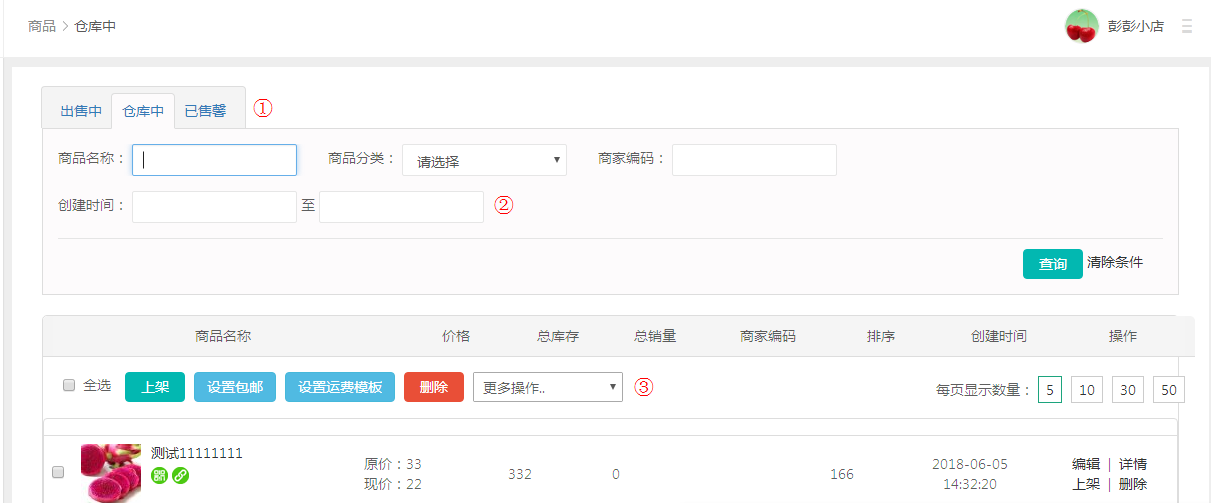Tick the 全选 select-all checkbox
Screen dimensions: 1211x503
point(69,385)
